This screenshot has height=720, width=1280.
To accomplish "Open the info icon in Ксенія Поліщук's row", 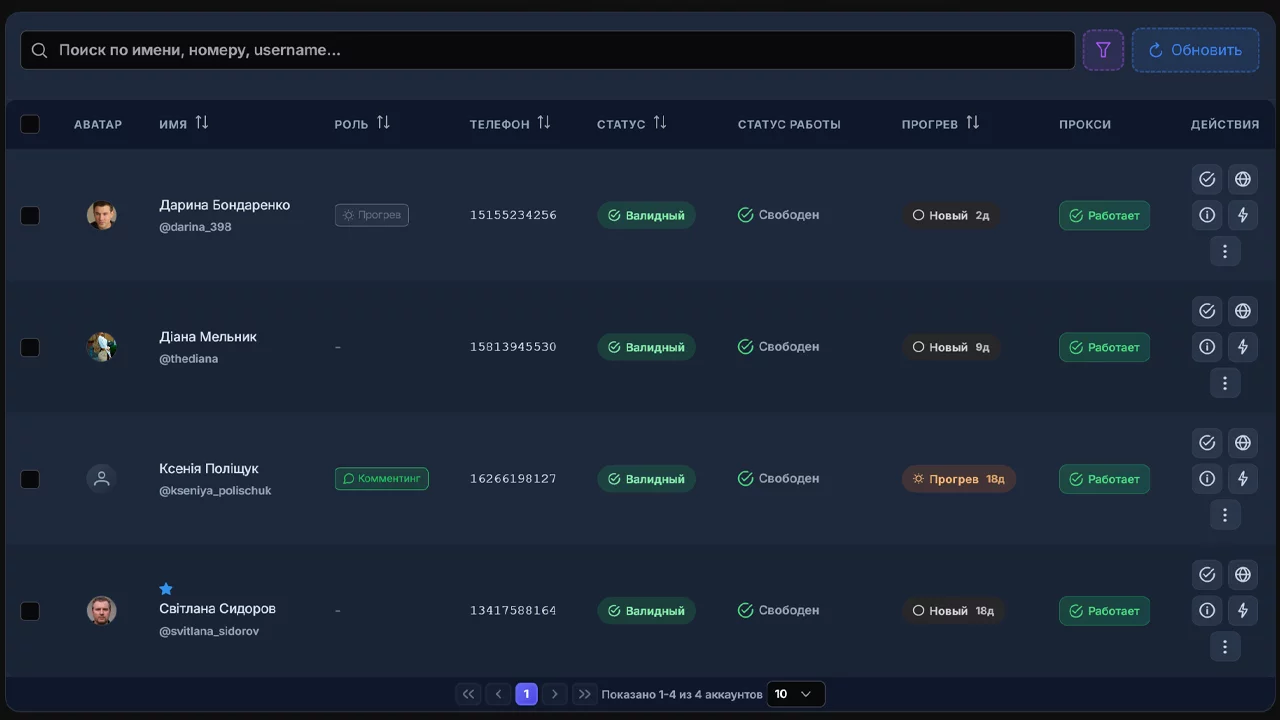I will coord(1207,479).
